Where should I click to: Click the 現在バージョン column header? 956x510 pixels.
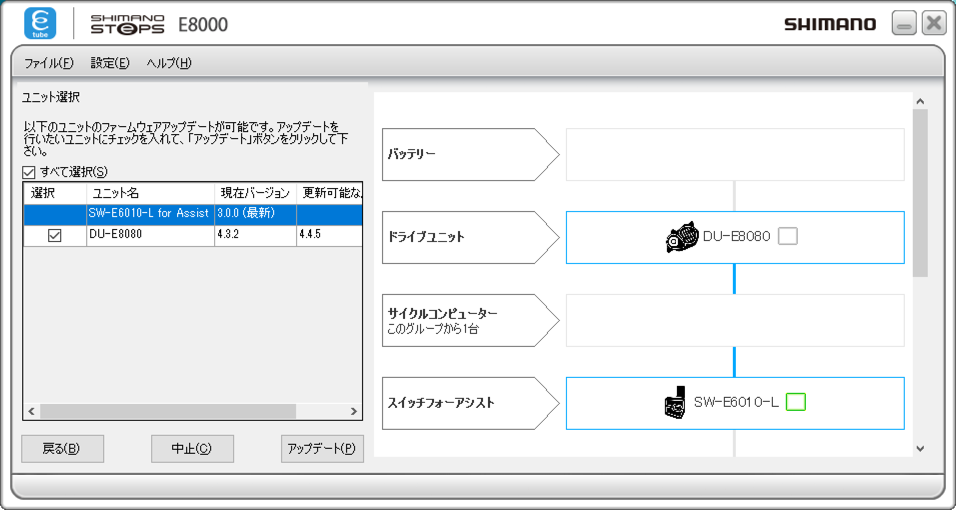tap(254, 192)
